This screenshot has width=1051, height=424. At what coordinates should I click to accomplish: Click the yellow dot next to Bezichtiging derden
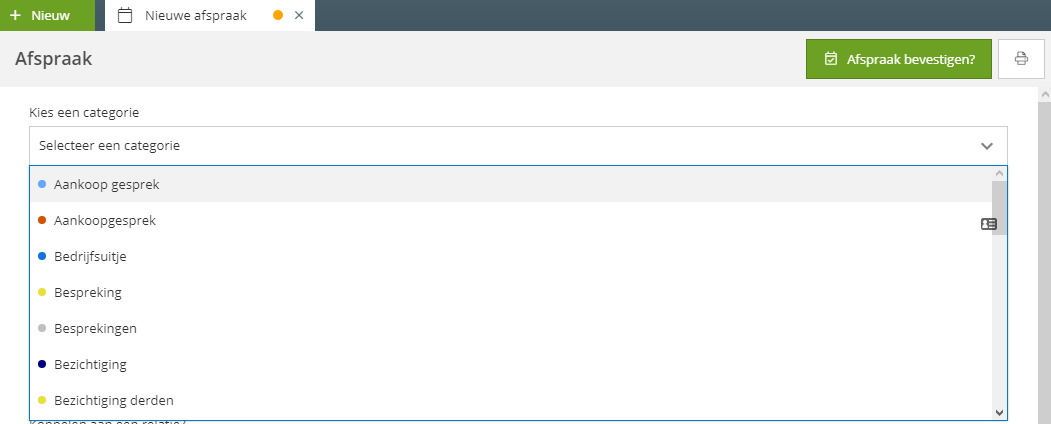42,401
